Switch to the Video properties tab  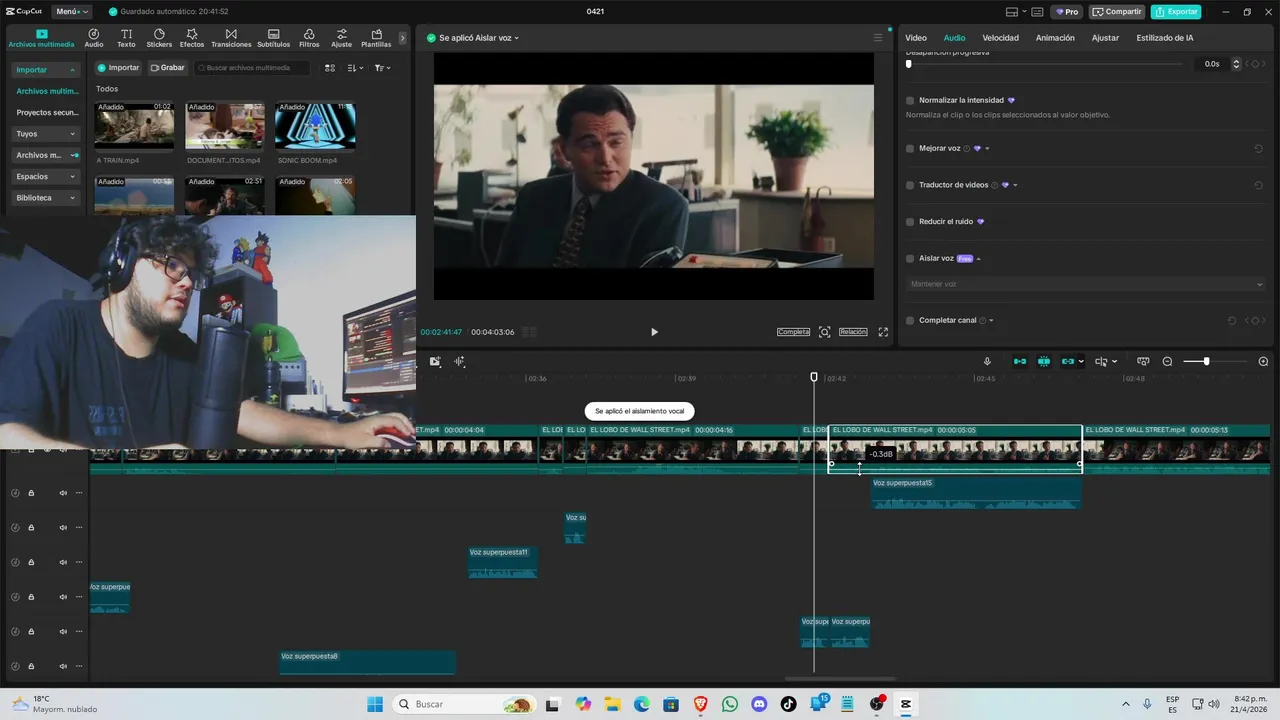[x=916, y=38]
